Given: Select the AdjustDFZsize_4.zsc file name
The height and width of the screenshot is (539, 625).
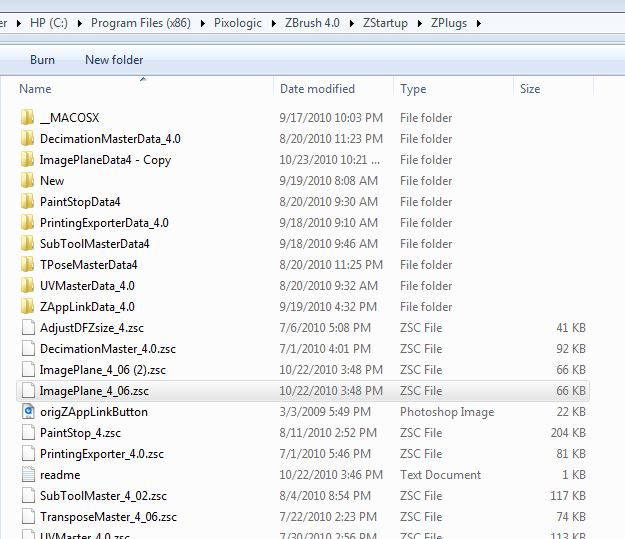Looking at the screenshot, I should 92,328.
